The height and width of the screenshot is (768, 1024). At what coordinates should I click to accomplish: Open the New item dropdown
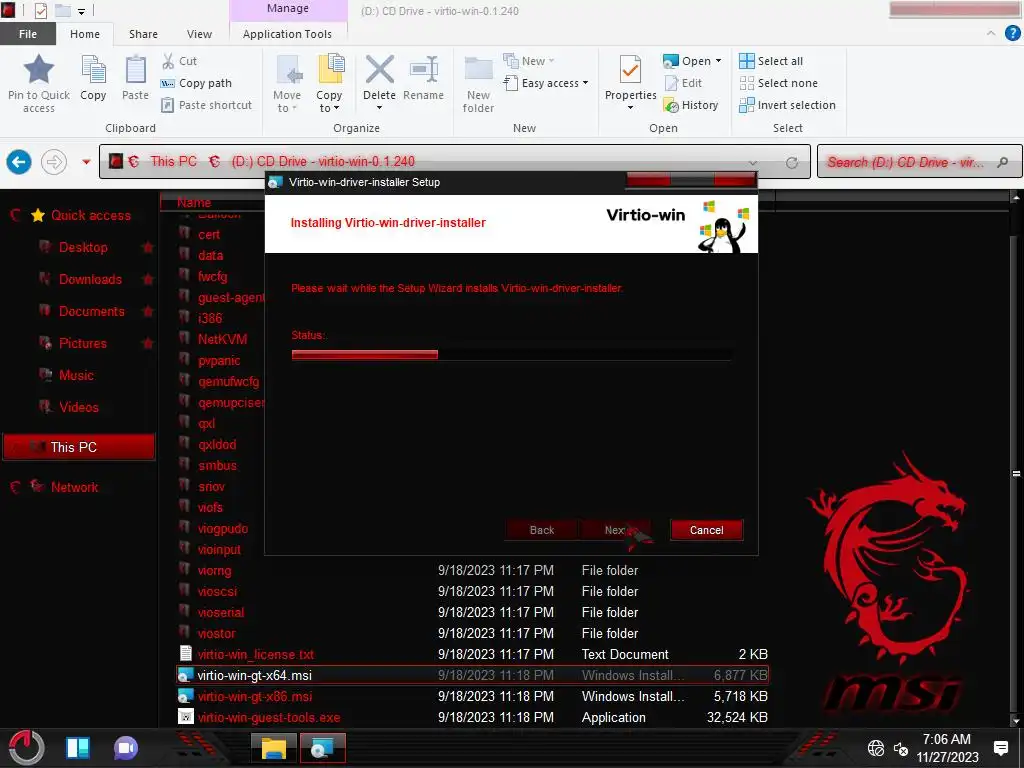tap(529, 61)
